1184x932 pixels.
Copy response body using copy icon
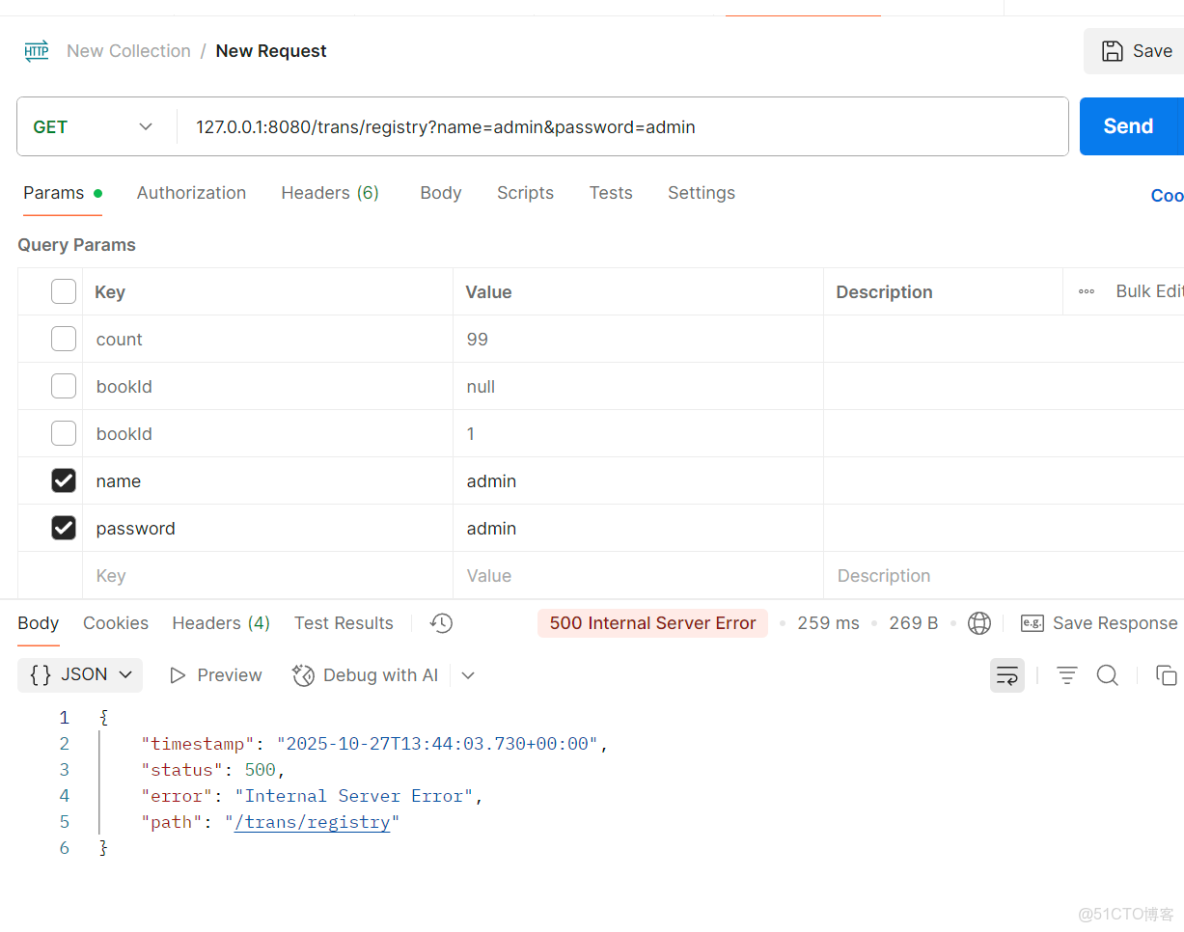[1166, 675]
